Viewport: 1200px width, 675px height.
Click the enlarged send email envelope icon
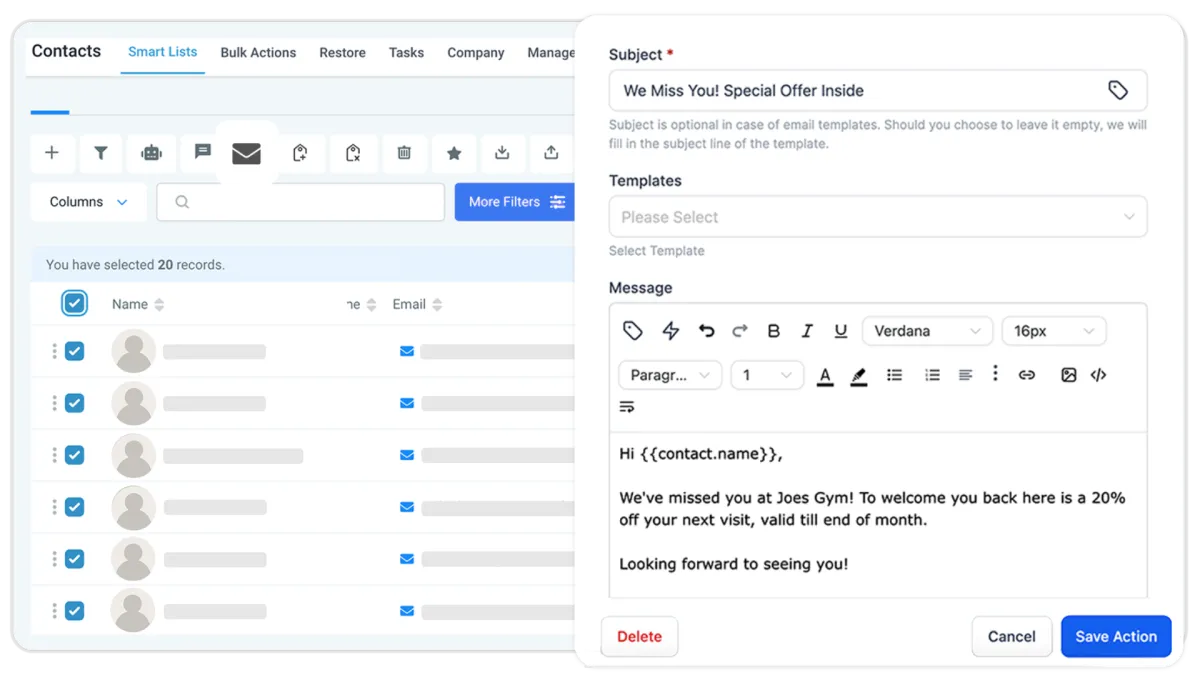pyautogui.click(x=246, y=153)
